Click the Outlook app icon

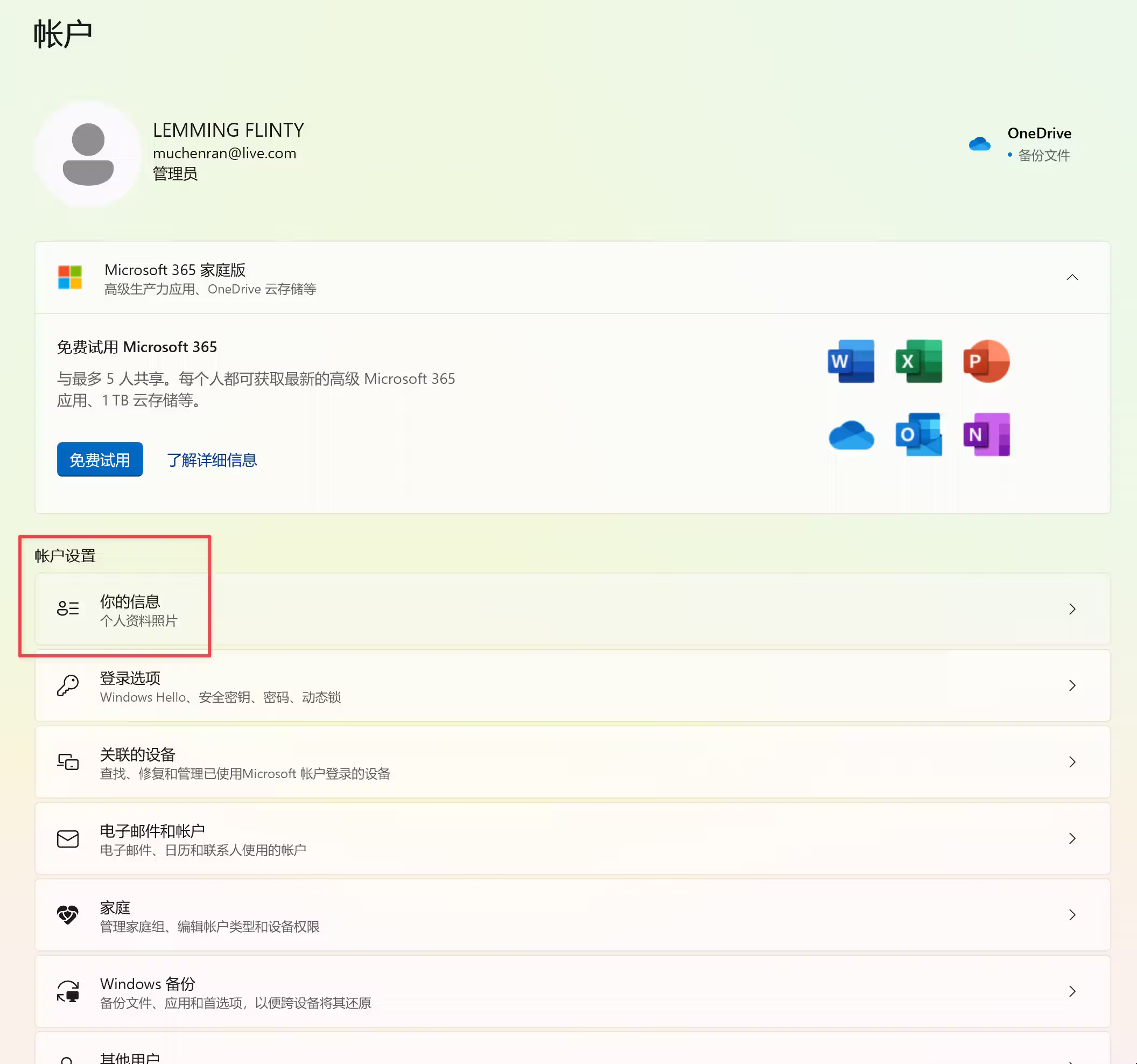coord(918,435)
